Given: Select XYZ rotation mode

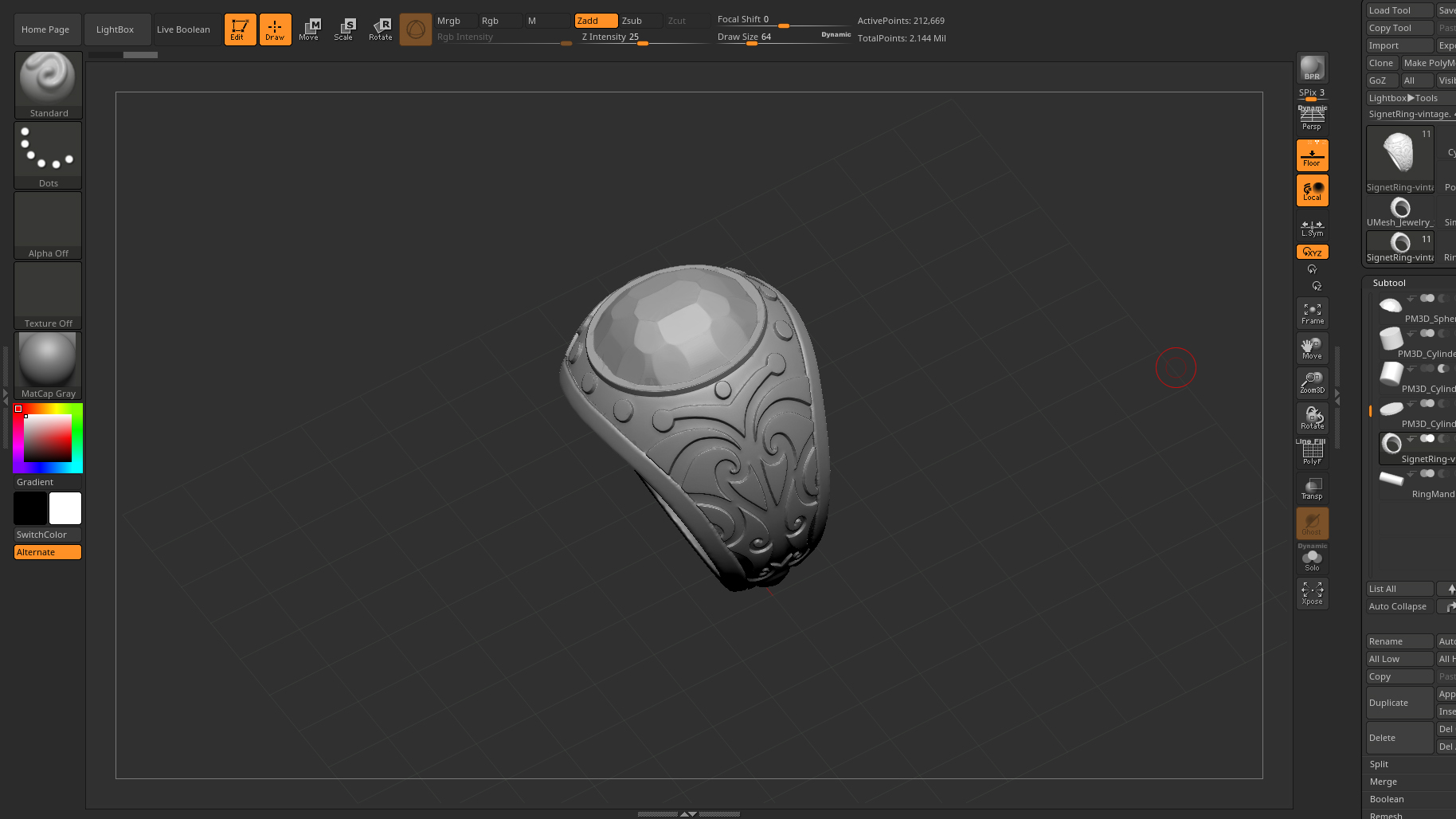Looking at the screenshot, I should click(x=1312, y=252).
